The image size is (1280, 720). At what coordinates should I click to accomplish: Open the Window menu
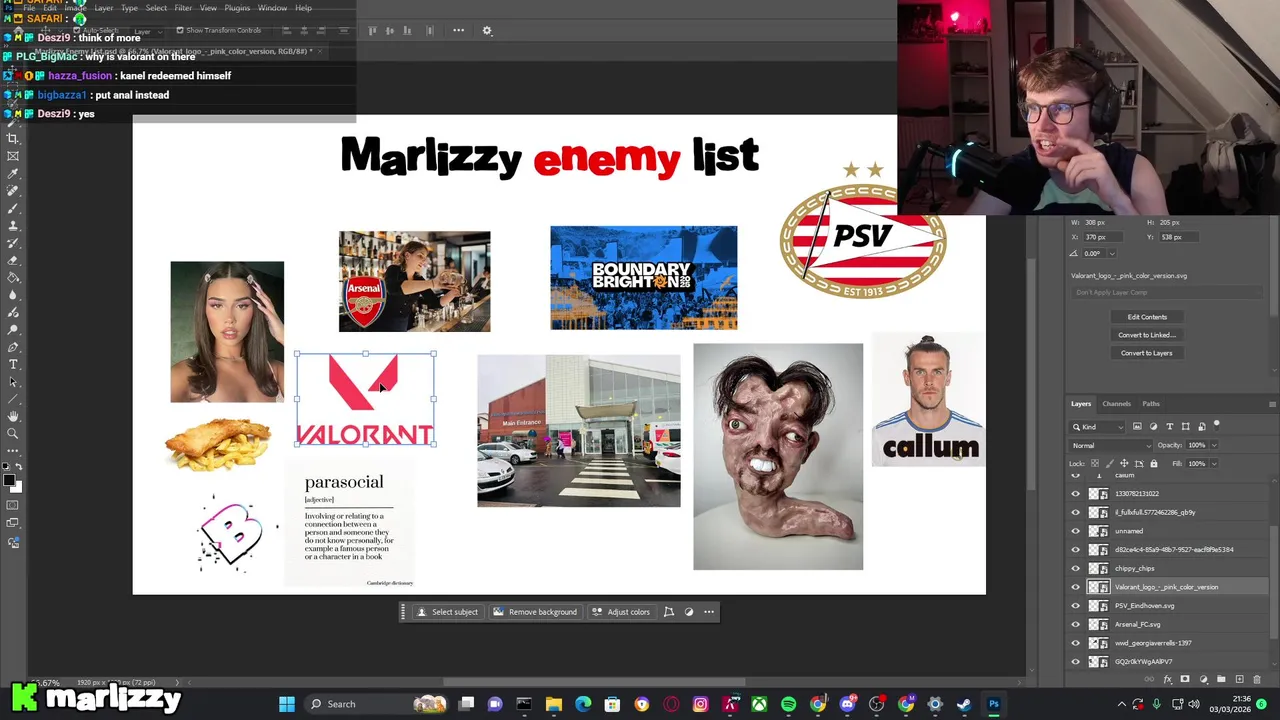point(272,8)
